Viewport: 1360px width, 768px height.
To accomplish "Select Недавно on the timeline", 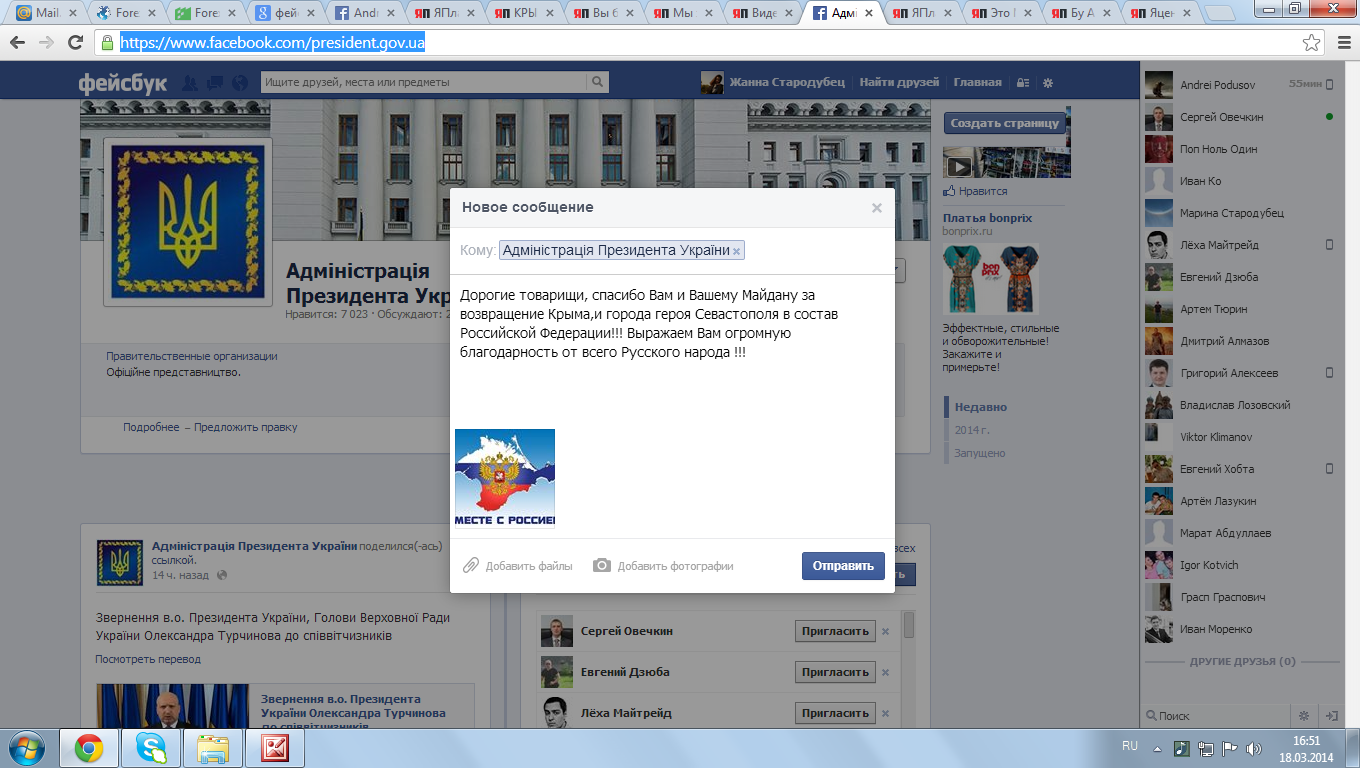I will 981,407.
